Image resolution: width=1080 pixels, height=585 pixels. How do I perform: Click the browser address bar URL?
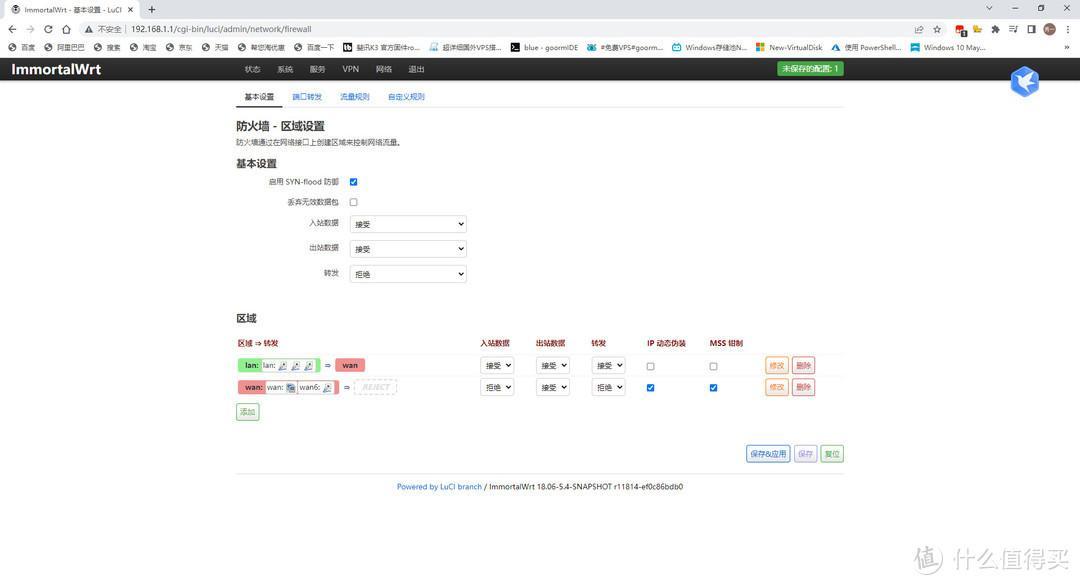pyautogui.click(x=221, y=29)
